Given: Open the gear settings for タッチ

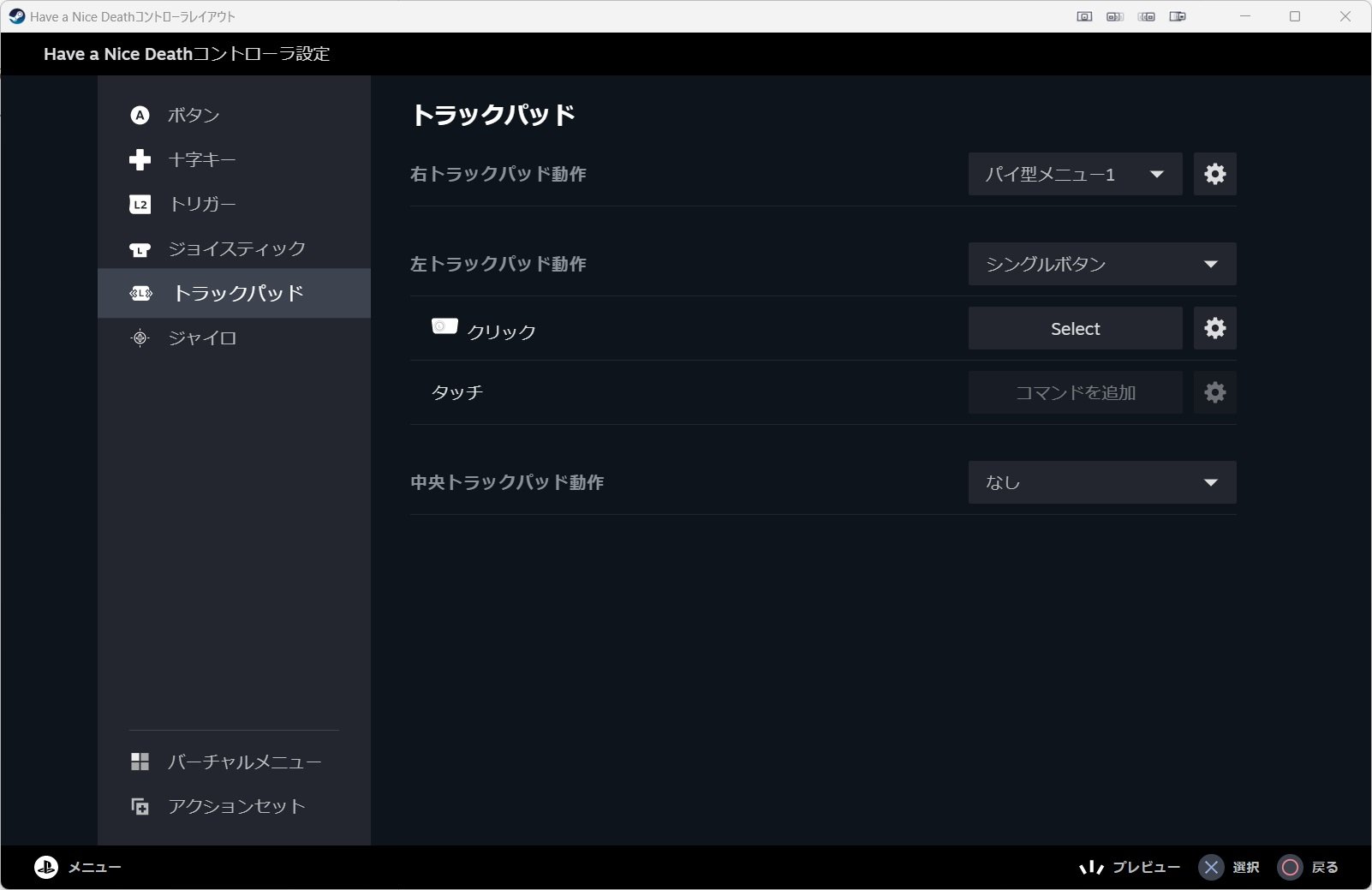Looking at the screenshot, I should click(1215, 392).
